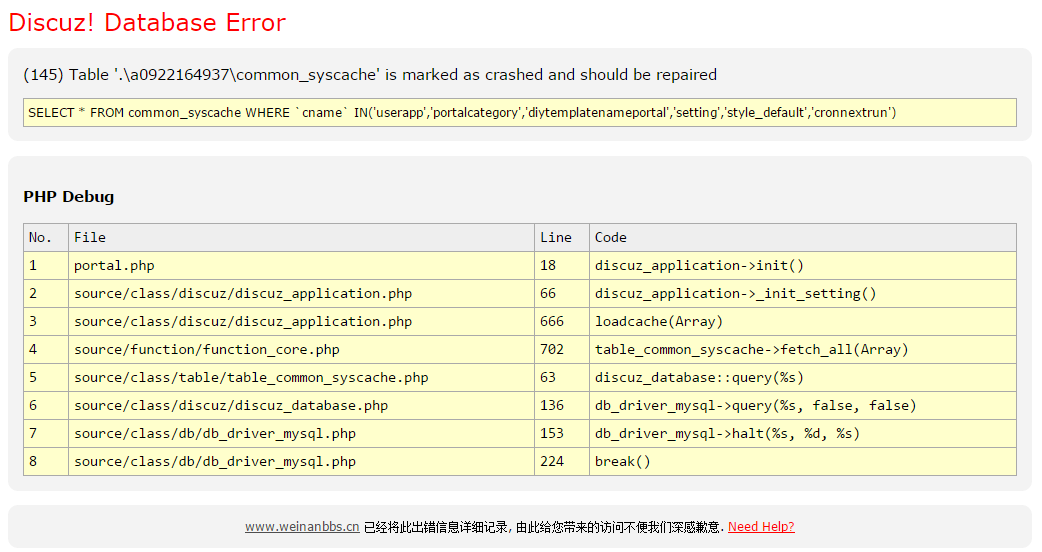The height and width of the screenshot is (552, 1042).
Task: Click discuz_database::query(%s) code cell
Action: [803, 377]
